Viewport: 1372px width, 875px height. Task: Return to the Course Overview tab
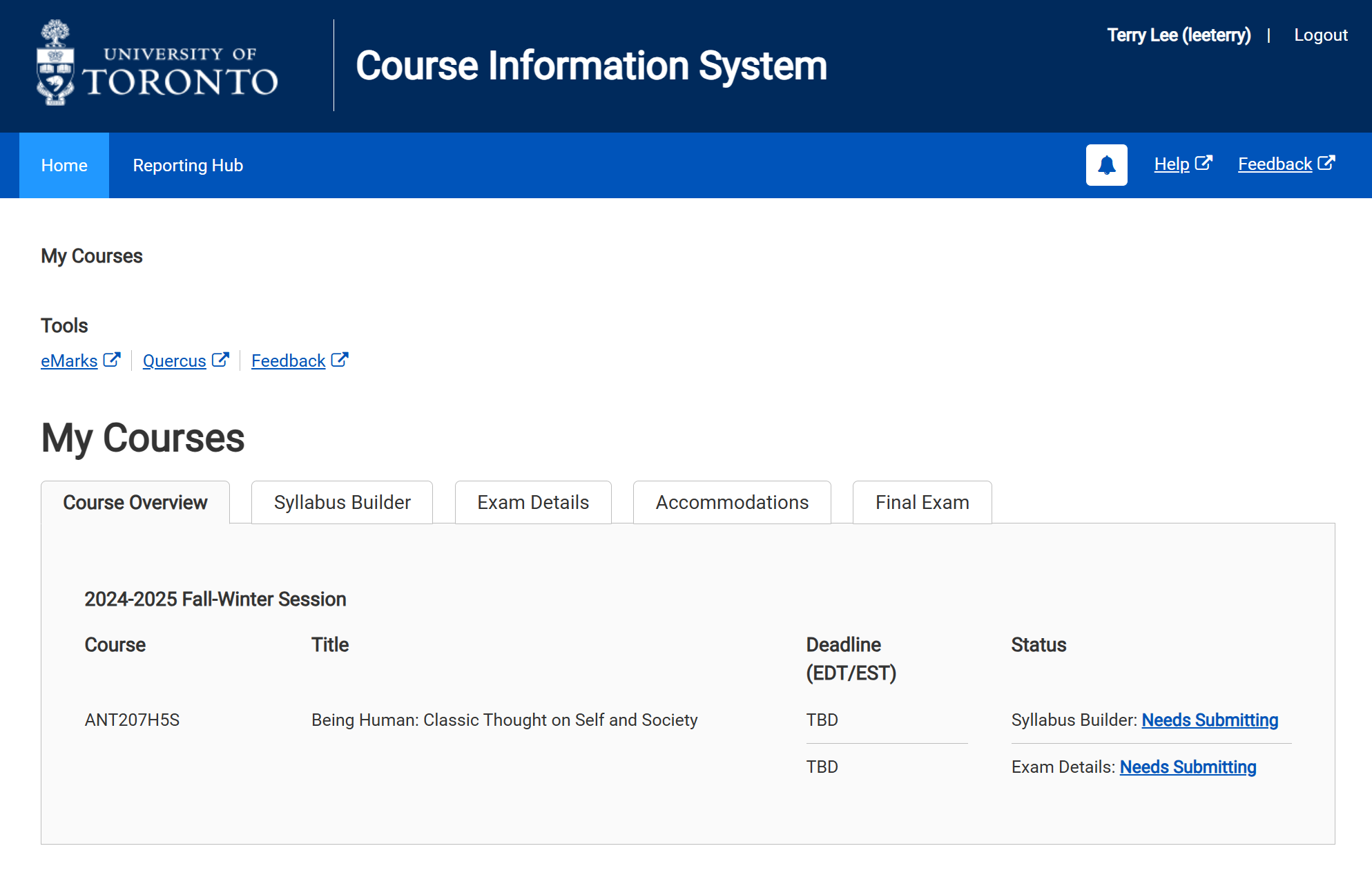click(135, 502)
